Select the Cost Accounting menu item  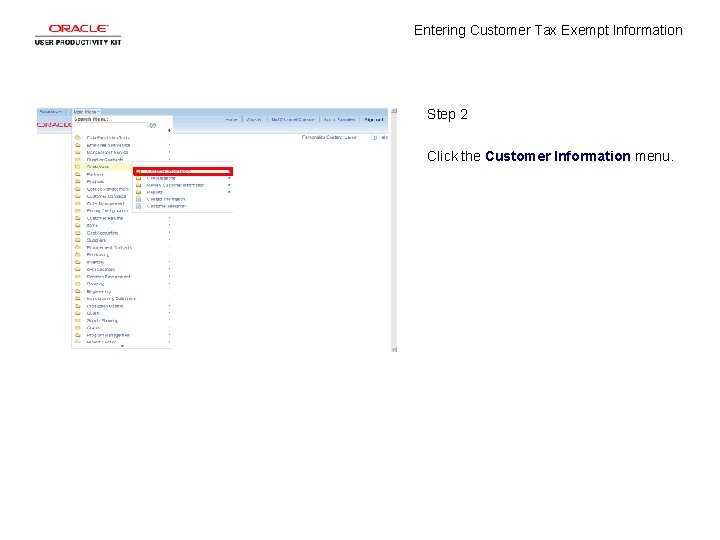102,233
